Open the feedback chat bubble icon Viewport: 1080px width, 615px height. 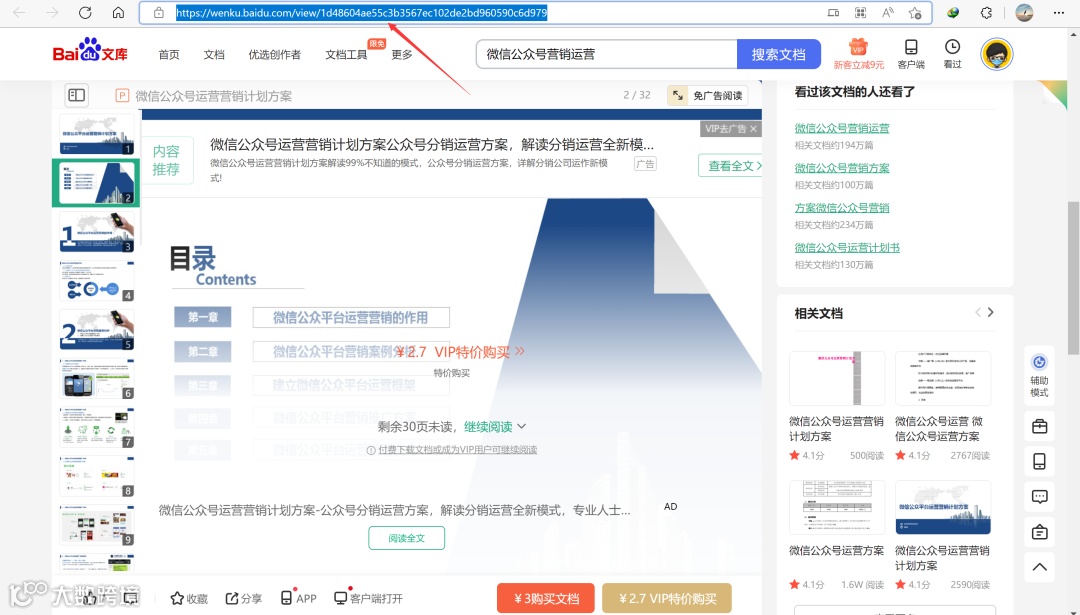(1039, 497)
